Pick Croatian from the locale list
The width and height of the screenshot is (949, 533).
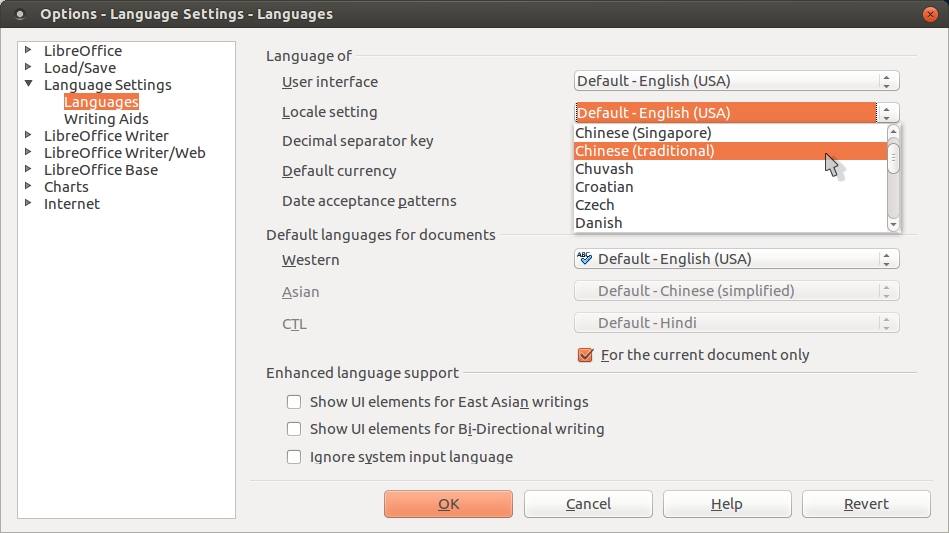604,187
